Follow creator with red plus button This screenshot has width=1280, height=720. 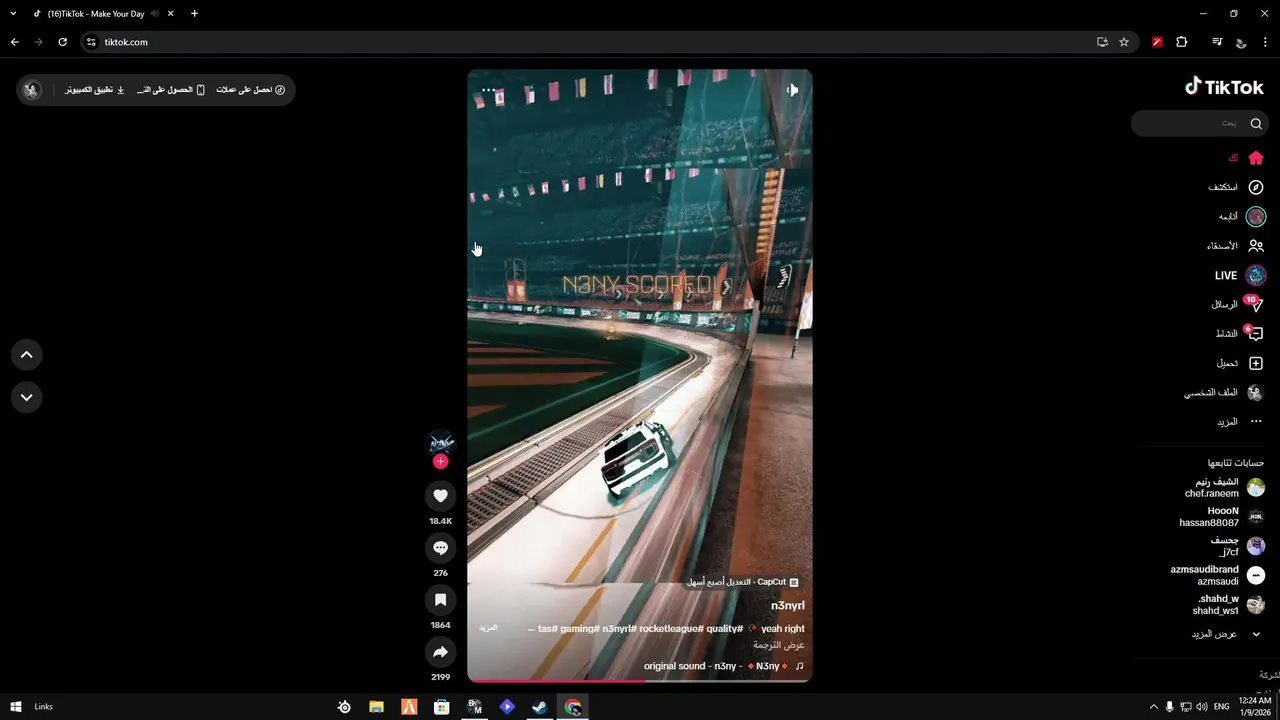[440, 461]
